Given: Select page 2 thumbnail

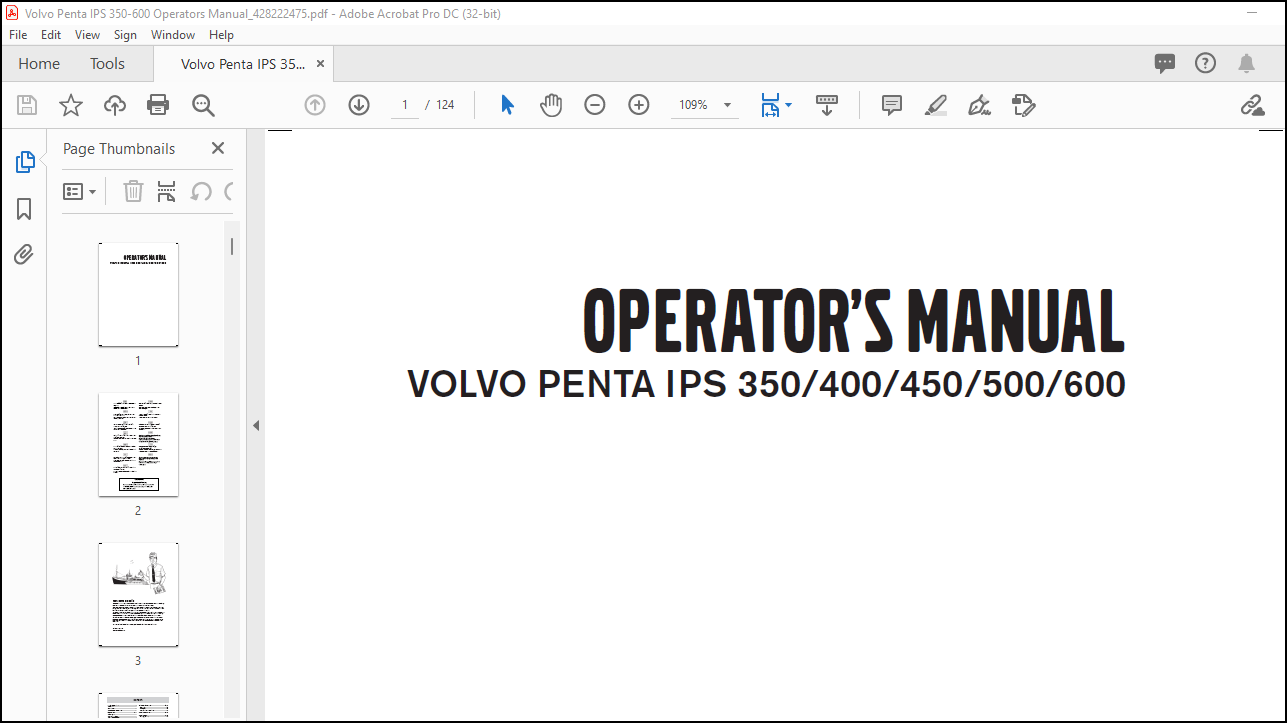Looking at the screenshot, I should point(138,445).
